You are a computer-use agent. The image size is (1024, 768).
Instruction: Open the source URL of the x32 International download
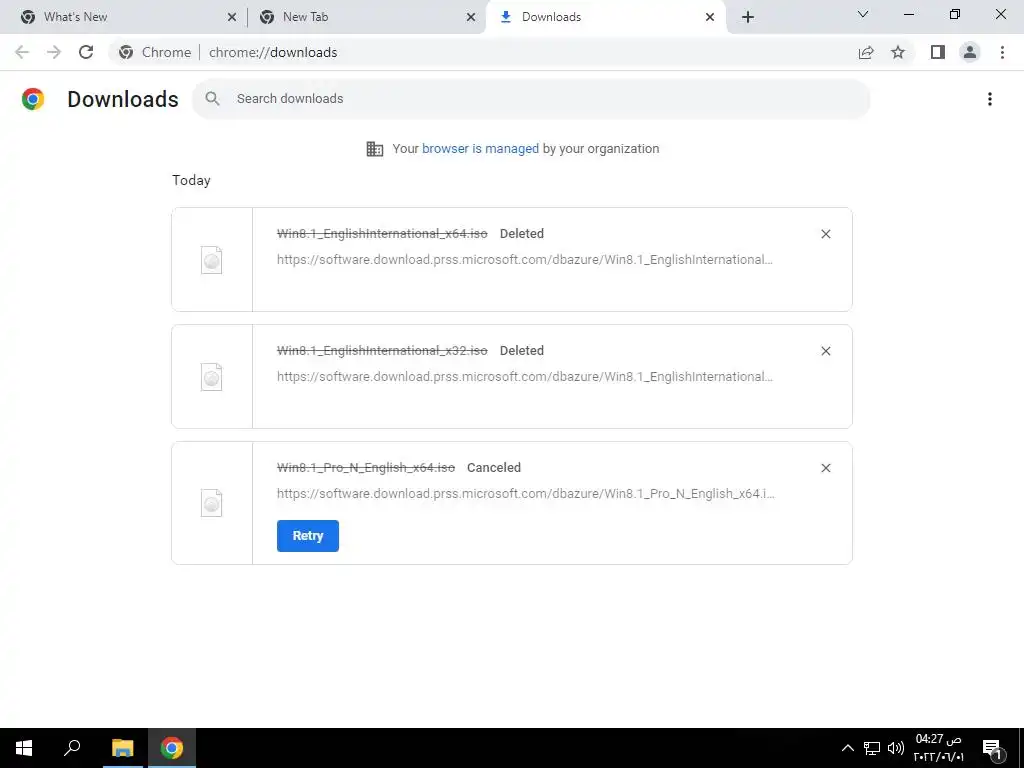tap(524, 377)
